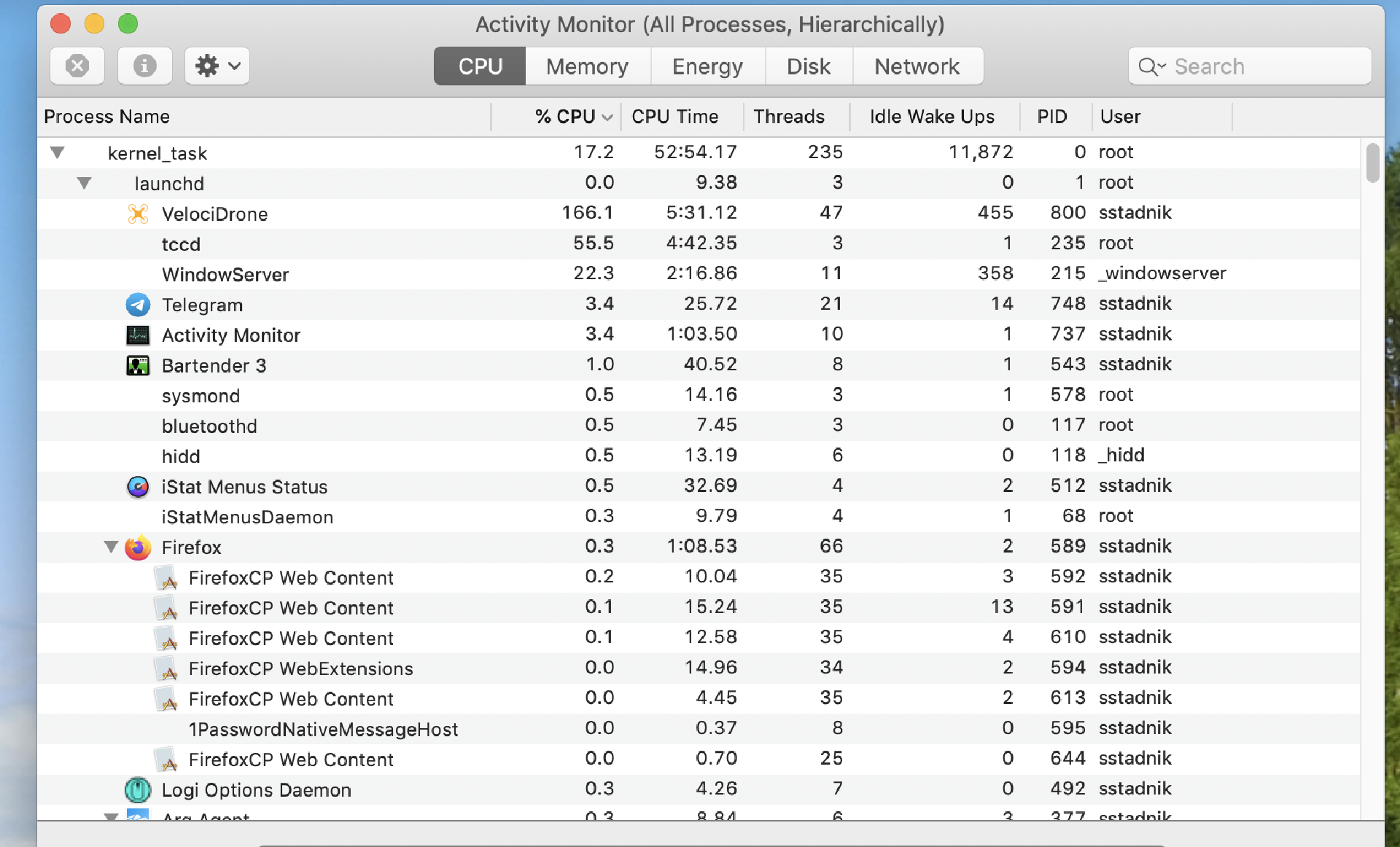This screenshot has height=847, width=1400.
Task: Switch to the Network tab
Action: tap(917, 66)
